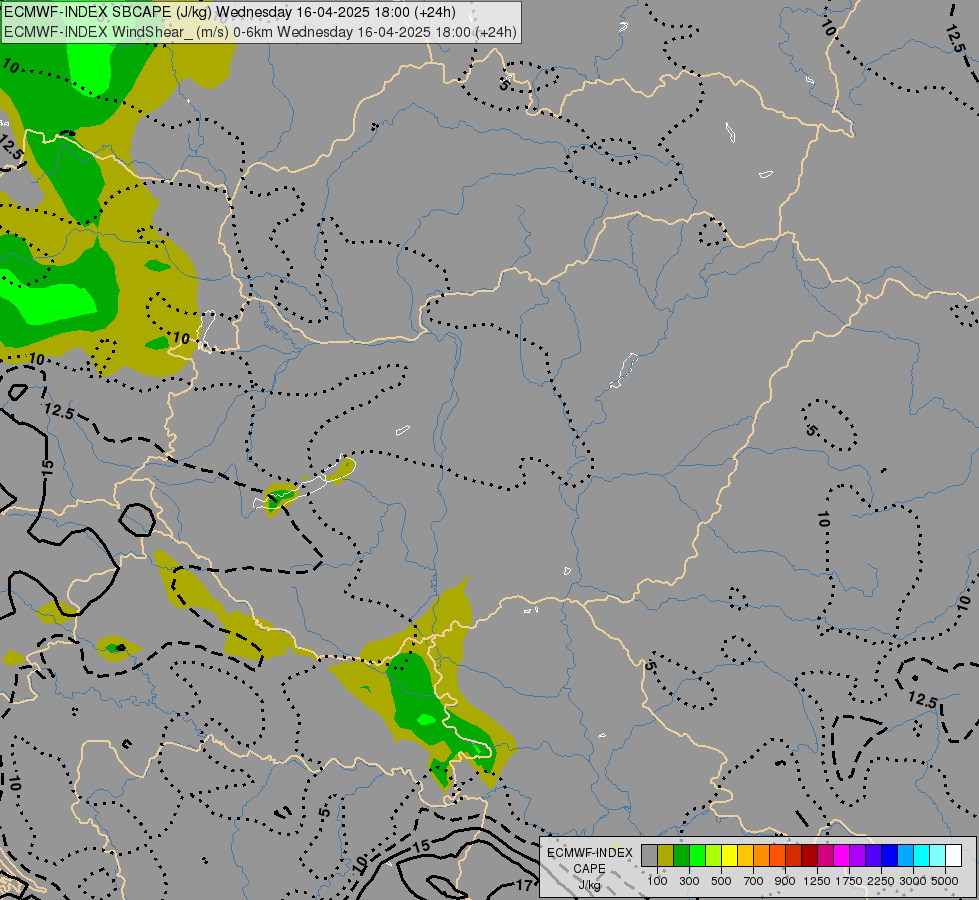Click the legend label '1750'
The height and width of the screenshot is (900, 979).
pyautogui.click(x=849, y=881)
